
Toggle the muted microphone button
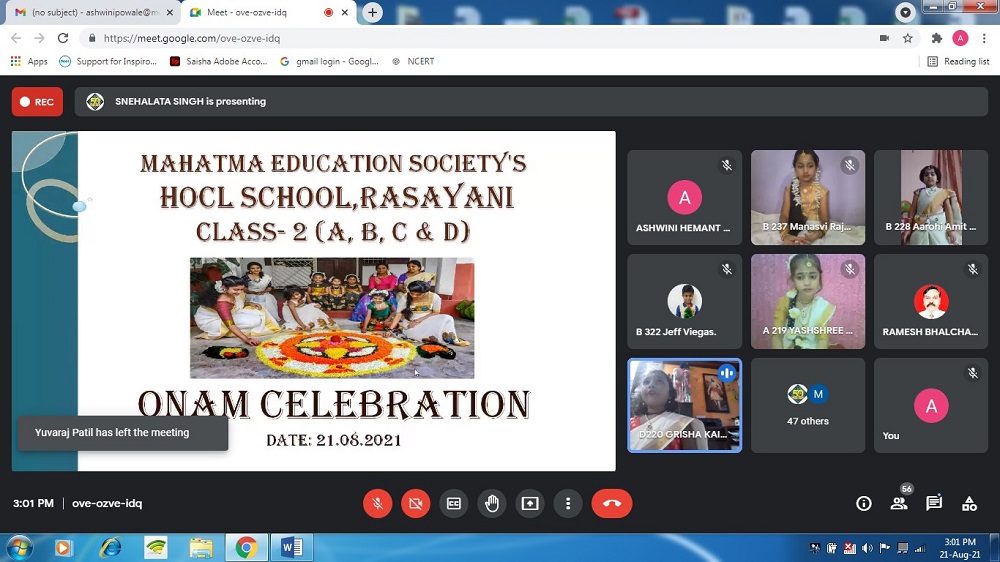(x=377, y=504)
